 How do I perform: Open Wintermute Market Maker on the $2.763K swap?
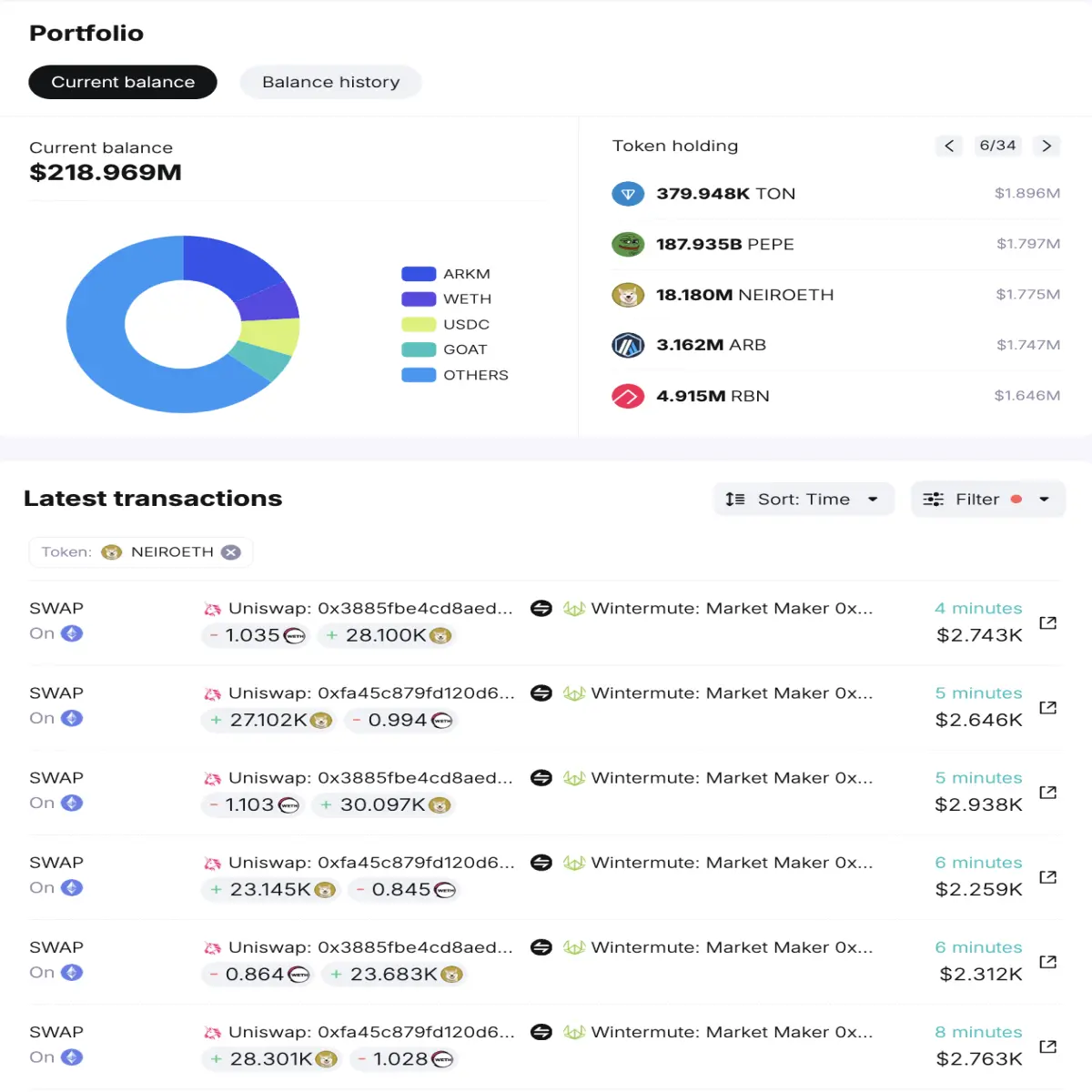(732, 1032)
